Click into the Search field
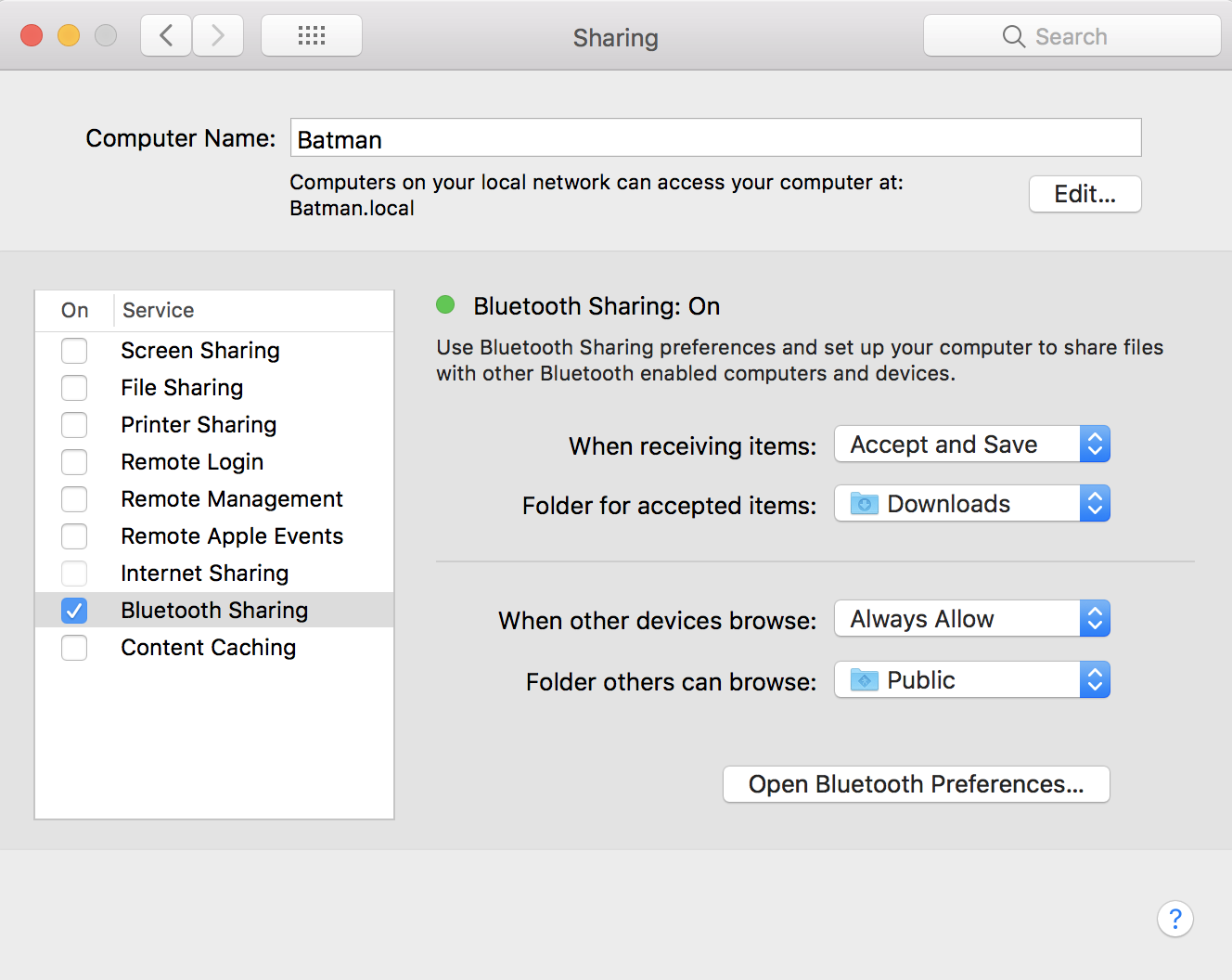This screenshot has height=980, width=1232. tap(1072, 36)
